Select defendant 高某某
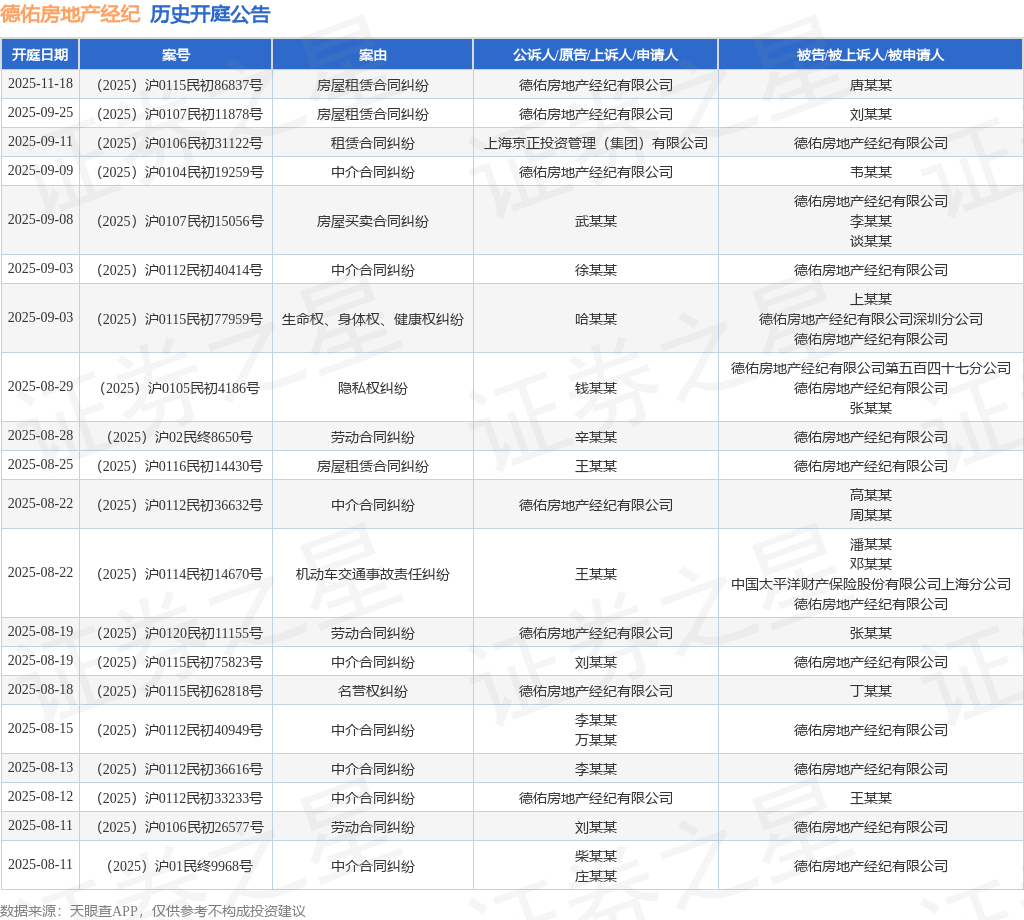This screenshot has height=920, width=1024. click(x=871, y=496)
